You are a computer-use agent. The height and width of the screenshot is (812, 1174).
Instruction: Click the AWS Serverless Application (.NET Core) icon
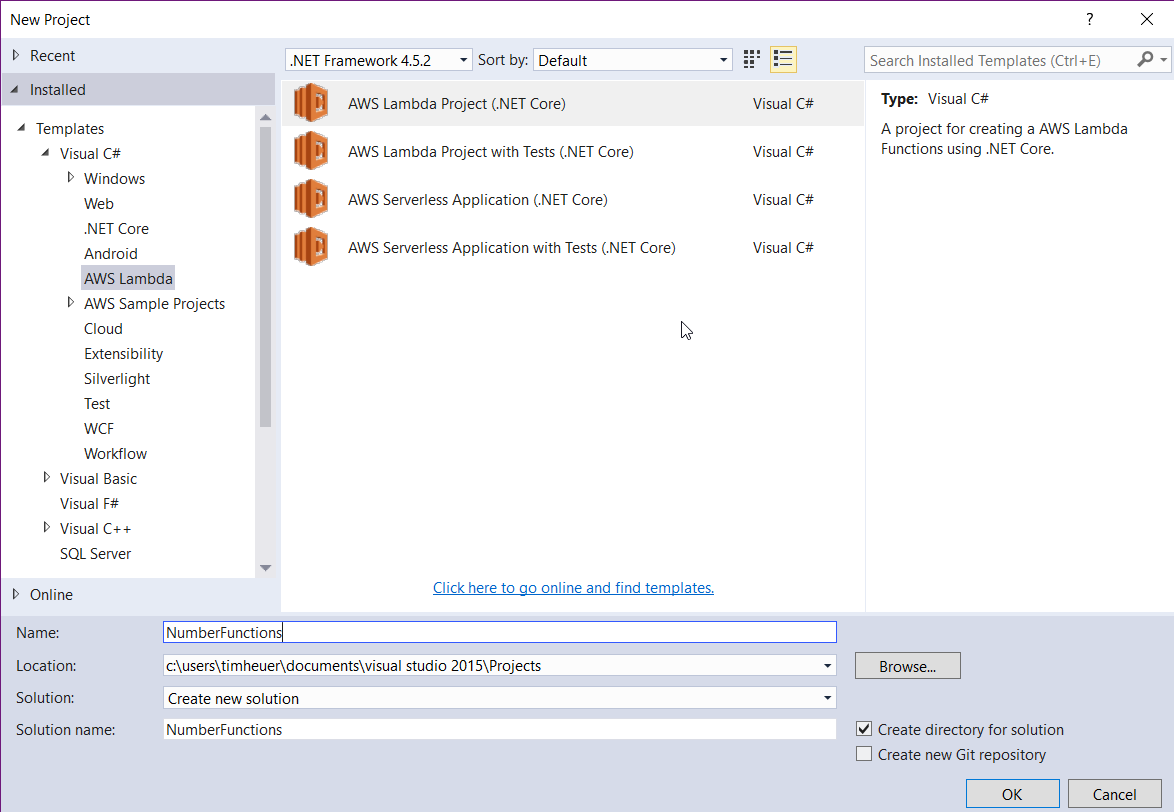[x=311, y=199]
